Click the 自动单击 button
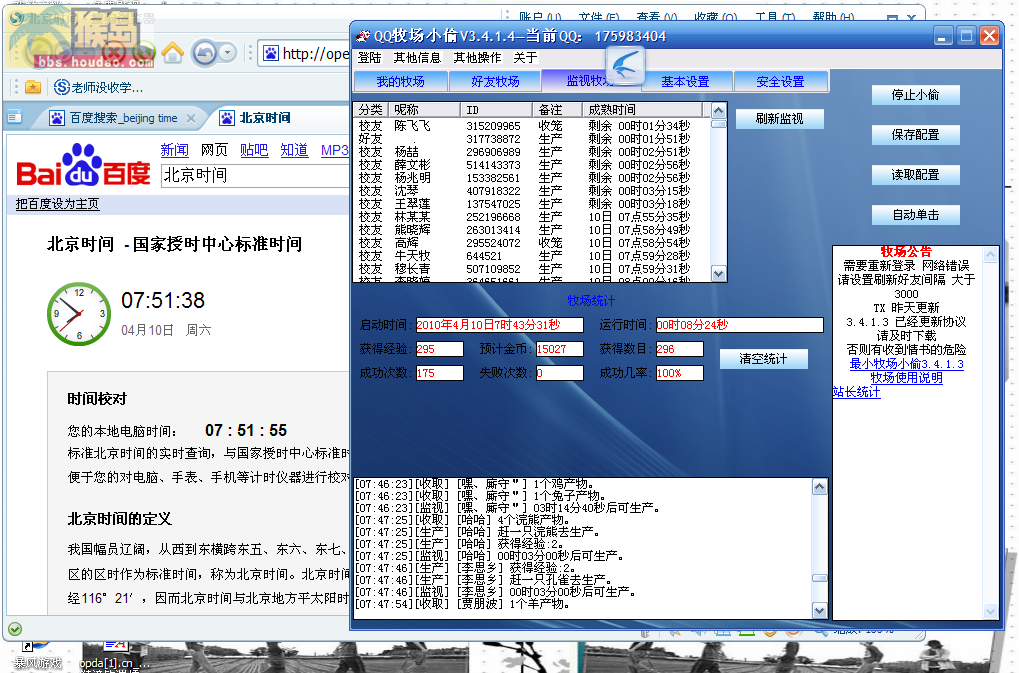Screen dimensions: 1019x673 915,214
